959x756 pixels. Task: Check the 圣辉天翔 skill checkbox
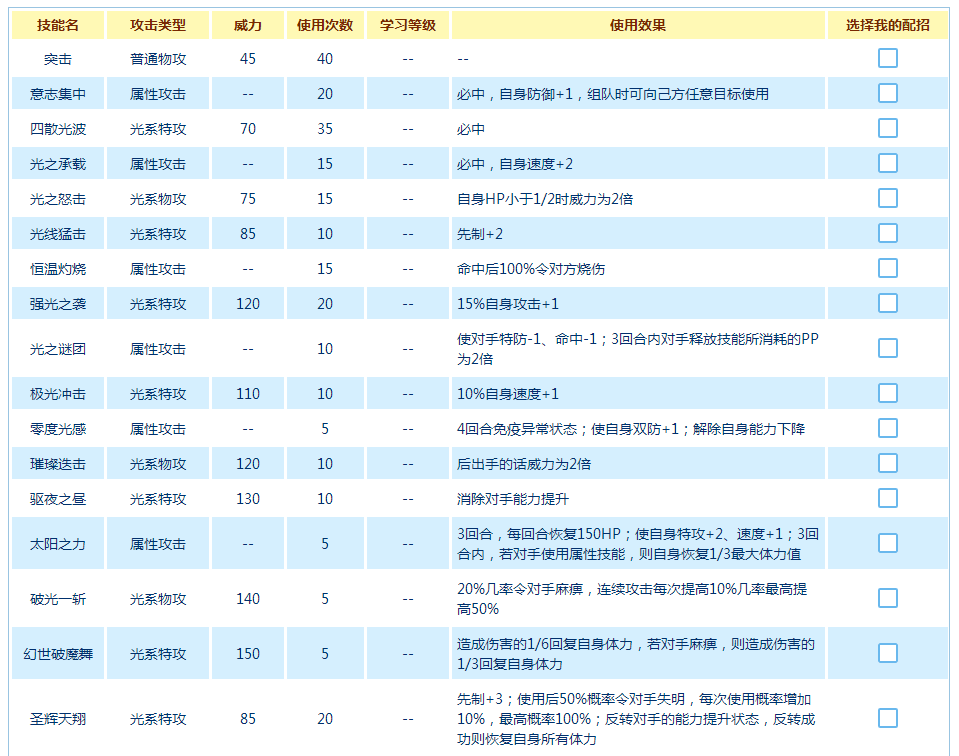coord(887,718)
